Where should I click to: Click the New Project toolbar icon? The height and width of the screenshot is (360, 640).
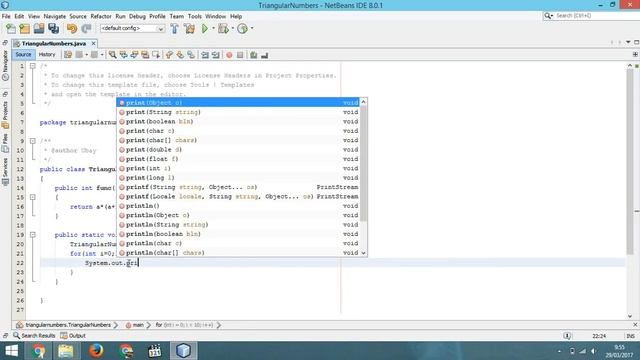pyautogui.click(x=25, y=29)
